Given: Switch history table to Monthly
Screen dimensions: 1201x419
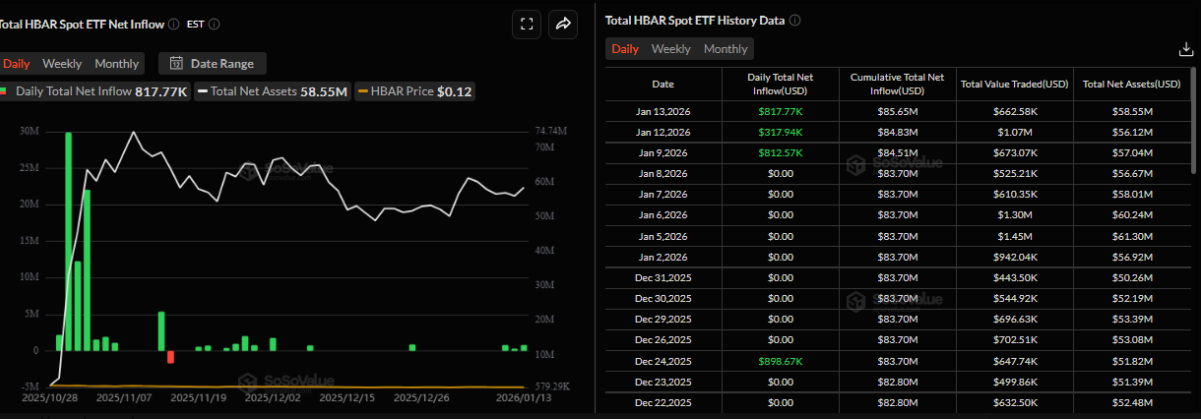Looking at the screenshot, I should coord(725,49).
